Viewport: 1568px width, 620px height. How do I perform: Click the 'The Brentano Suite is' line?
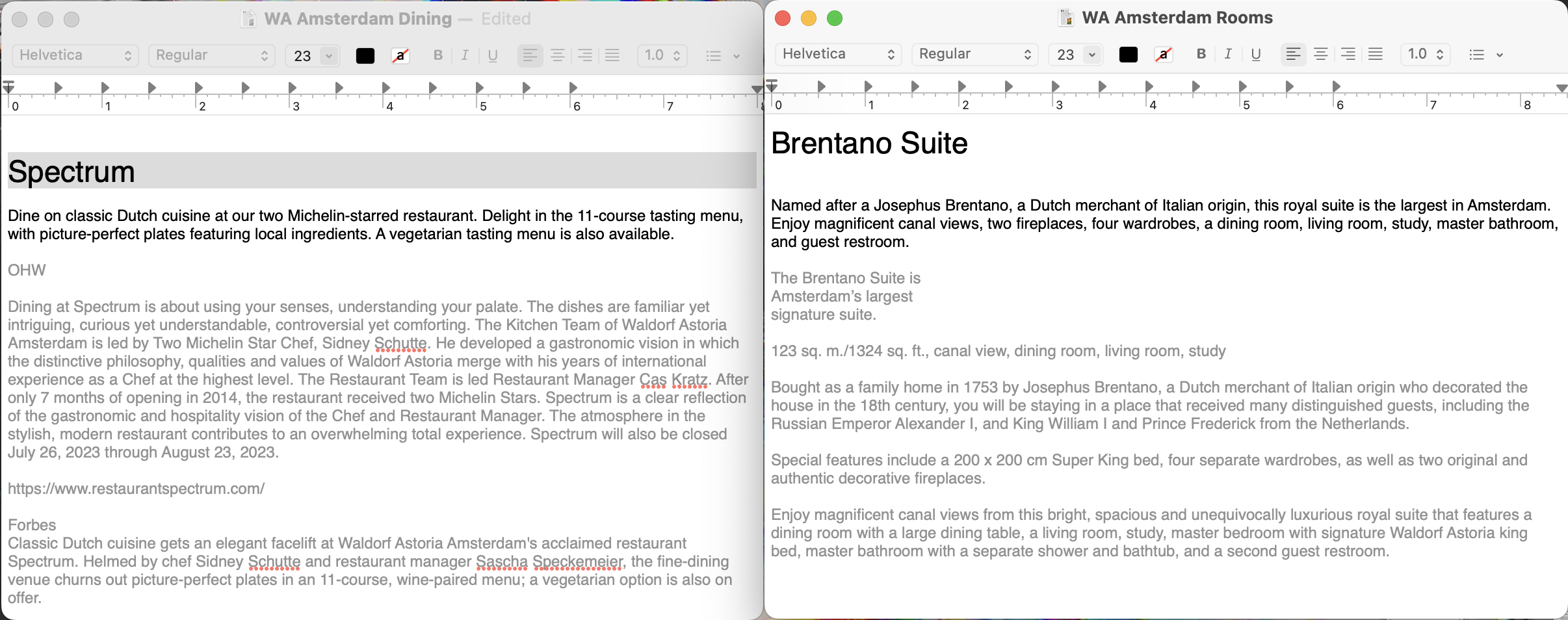[846, 278]
